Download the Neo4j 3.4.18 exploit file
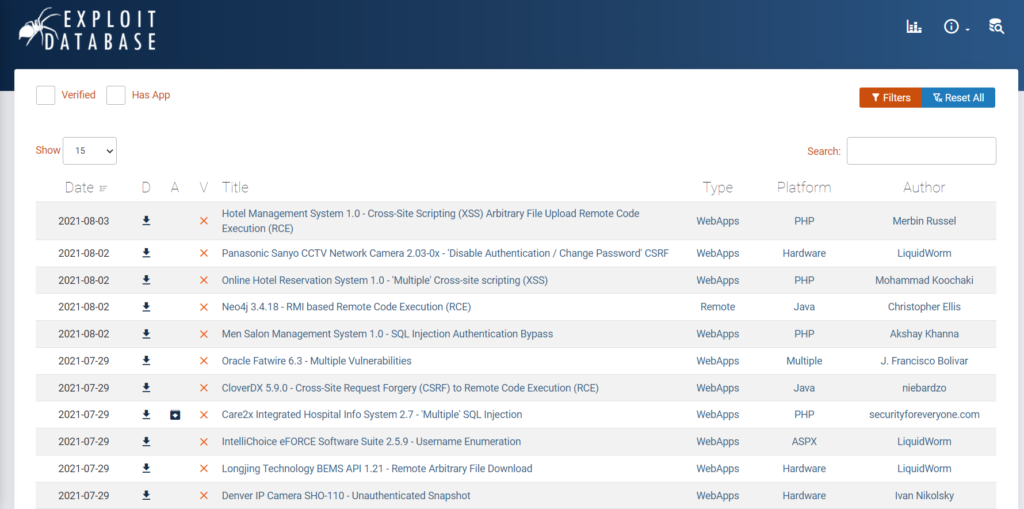Image resolution: width=1024 pixels, height=509 pixels. click(146, 307)
